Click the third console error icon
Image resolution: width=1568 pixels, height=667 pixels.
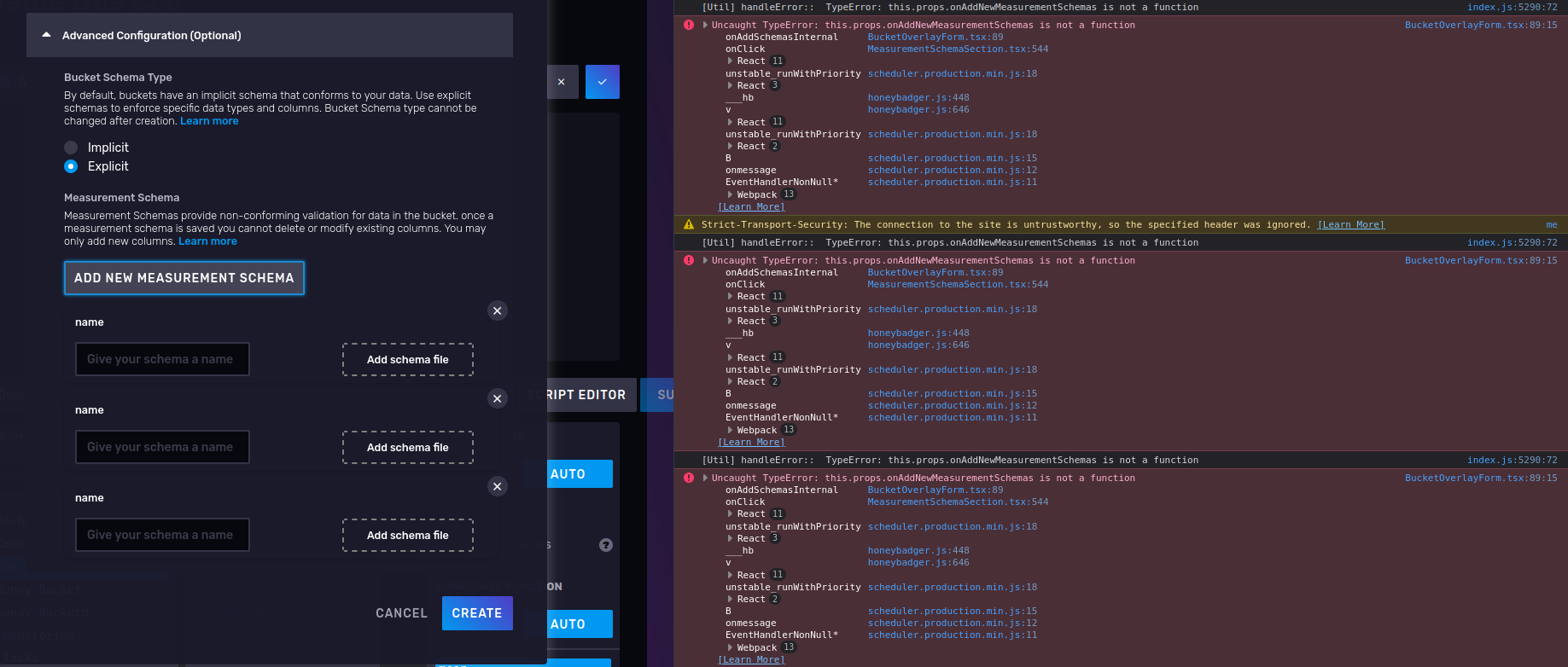[x=689, y=478]
